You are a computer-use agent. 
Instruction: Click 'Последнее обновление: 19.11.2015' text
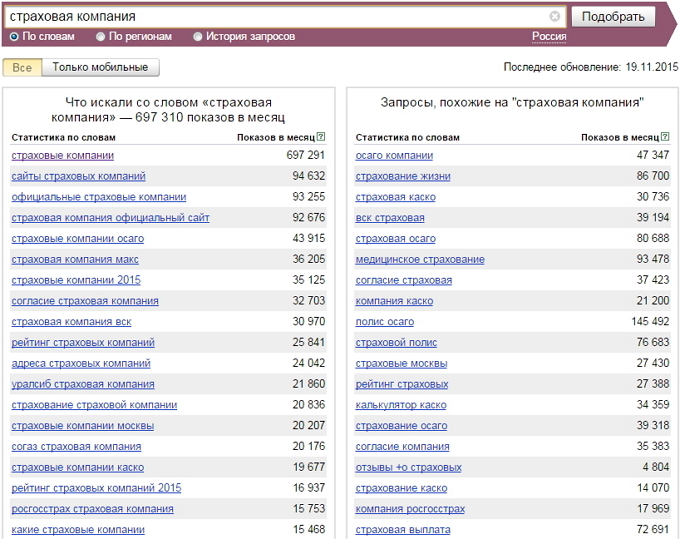pos(591,67)
